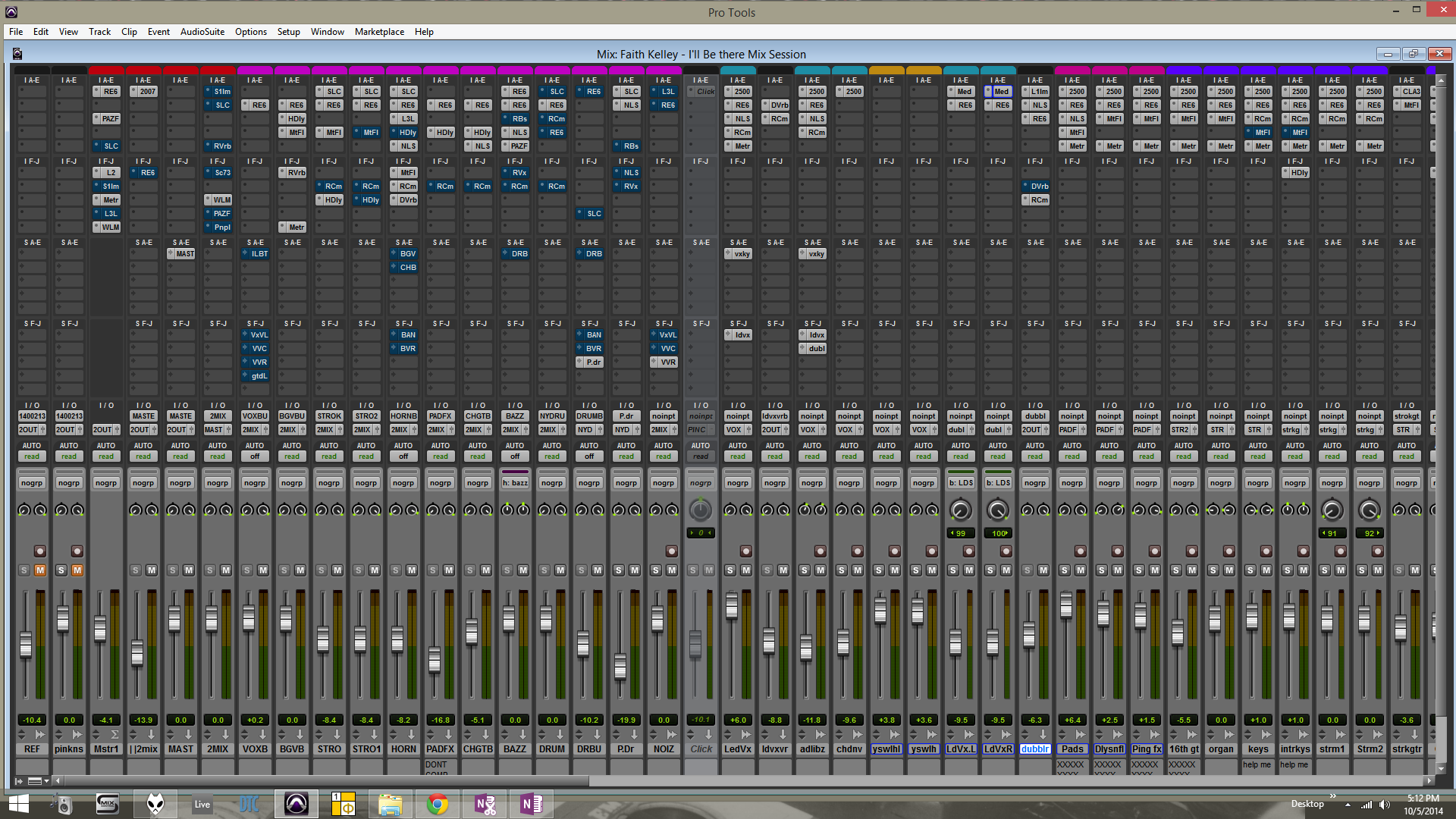
Task: Open the REF track group selector
Action: click(32, 483)
